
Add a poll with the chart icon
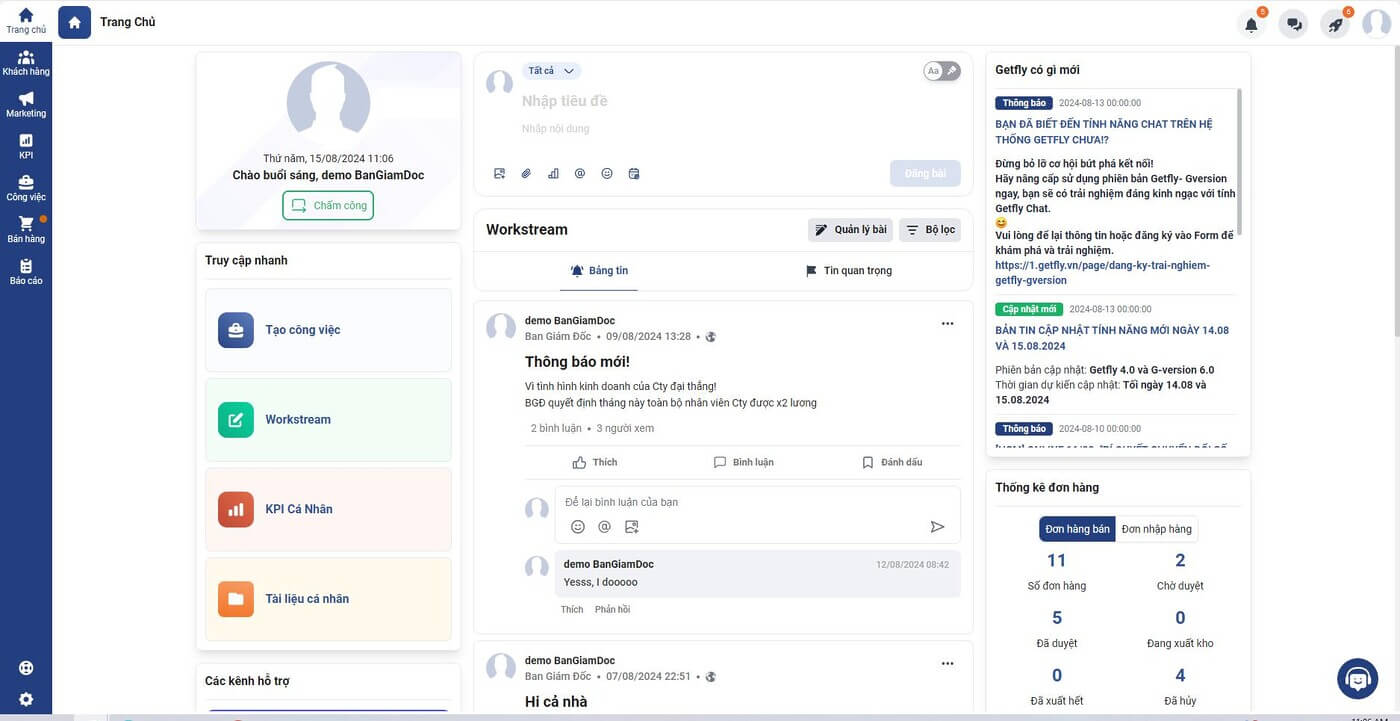coord(553,174)
